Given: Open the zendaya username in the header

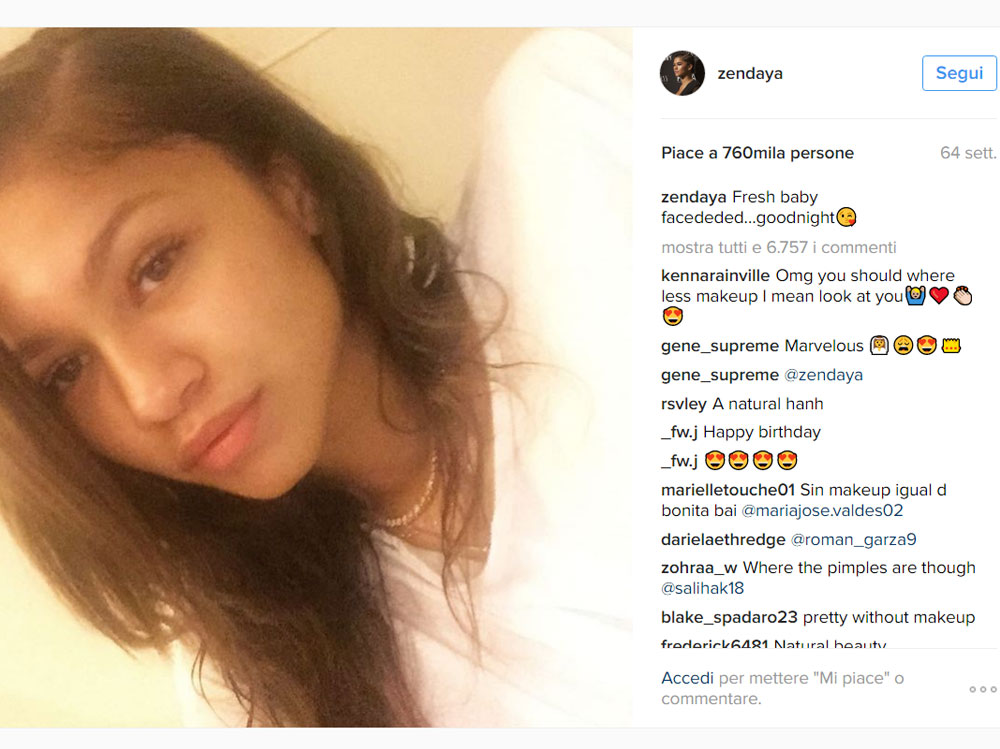Looking at the screenshot, I should pos(749,73).
